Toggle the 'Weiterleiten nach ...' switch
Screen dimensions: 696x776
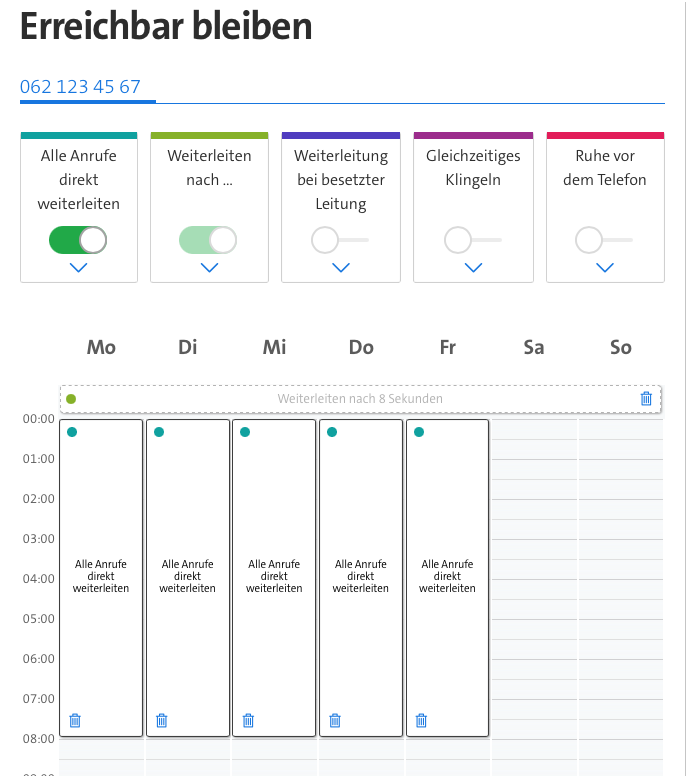(208, 240)
